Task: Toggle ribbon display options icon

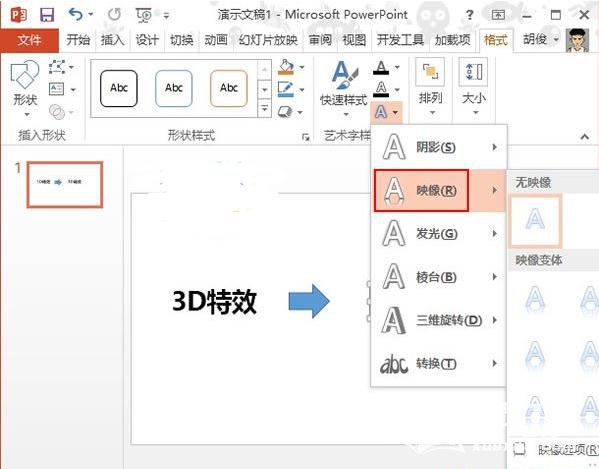Action: 498,15
